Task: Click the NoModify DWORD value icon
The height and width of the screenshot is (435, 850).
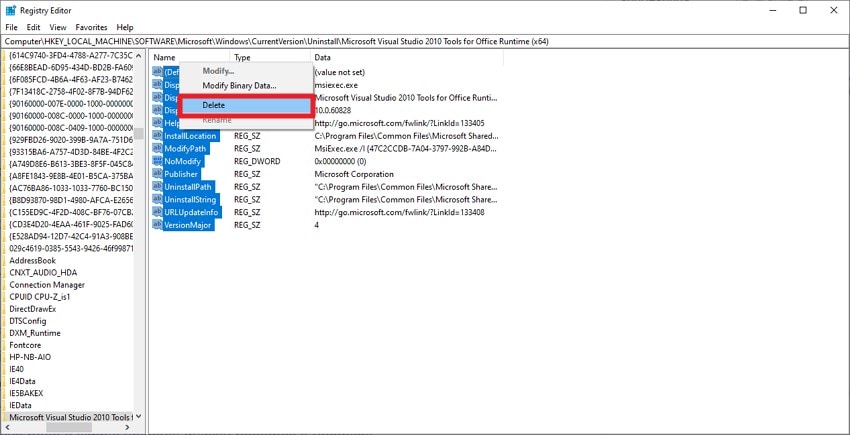Action: [157, 161]
